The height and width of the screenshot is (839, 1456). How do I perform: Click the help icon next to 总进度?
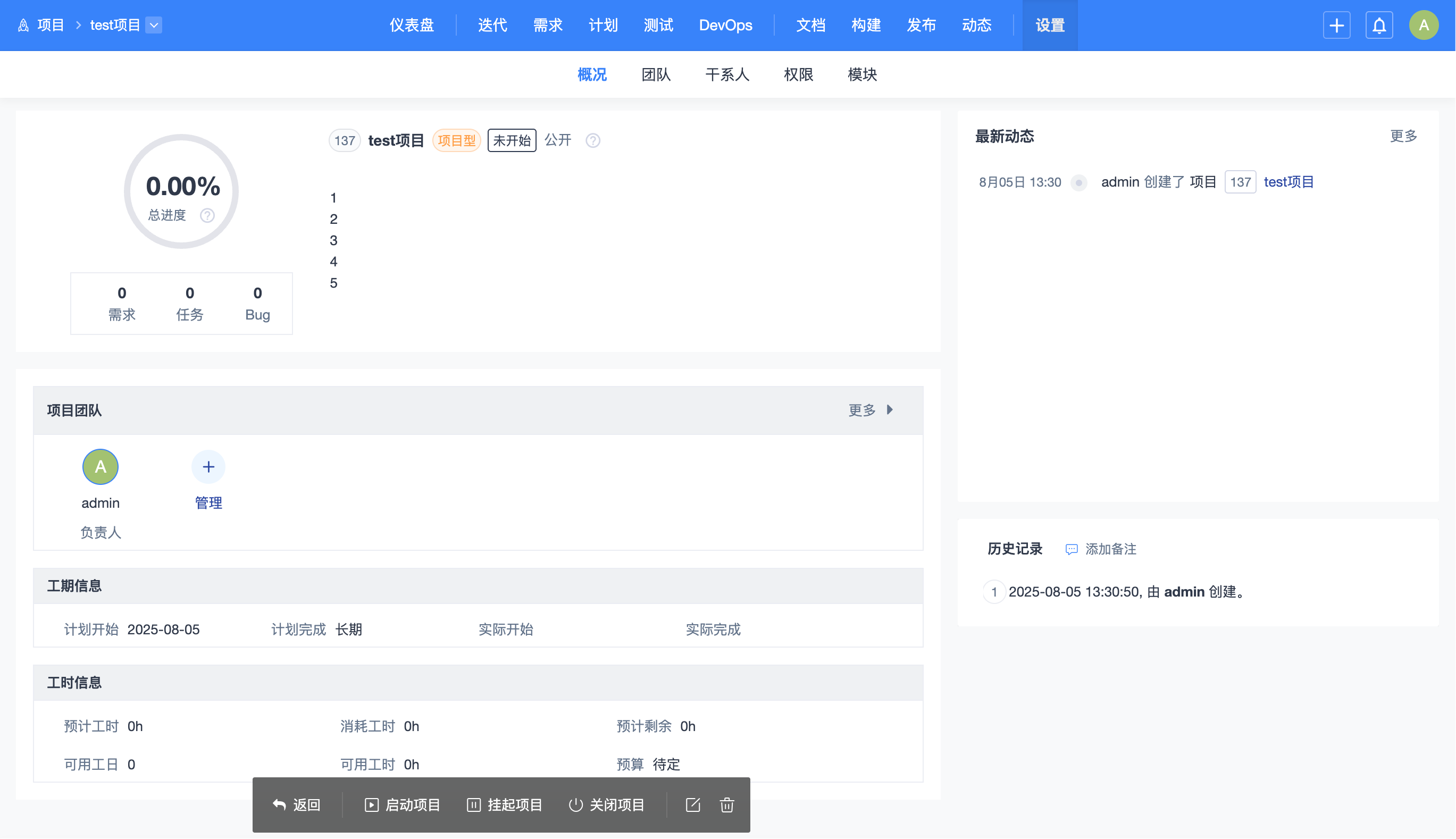pos(207,215)
